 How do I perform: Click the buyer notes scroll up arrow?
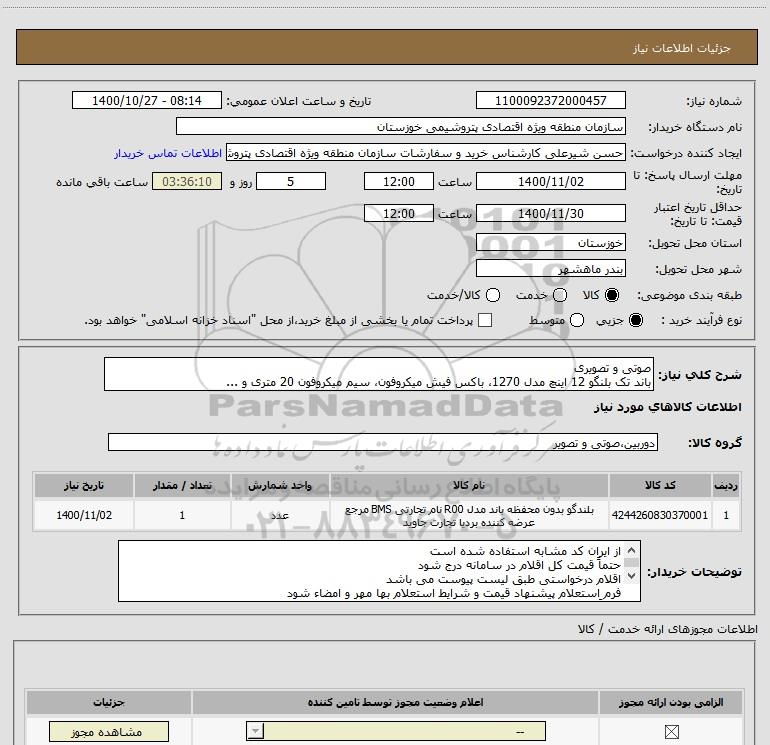[x=632, y=550]
